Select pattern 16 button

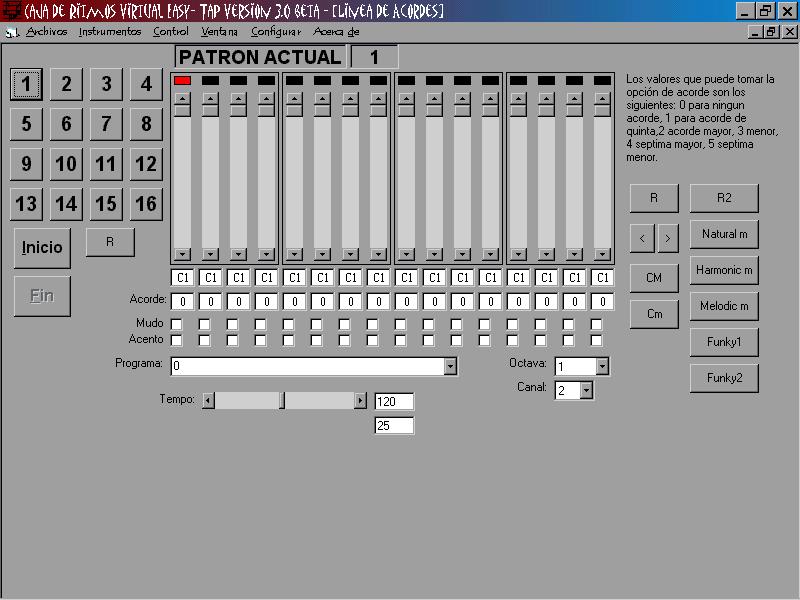[146, 204]
